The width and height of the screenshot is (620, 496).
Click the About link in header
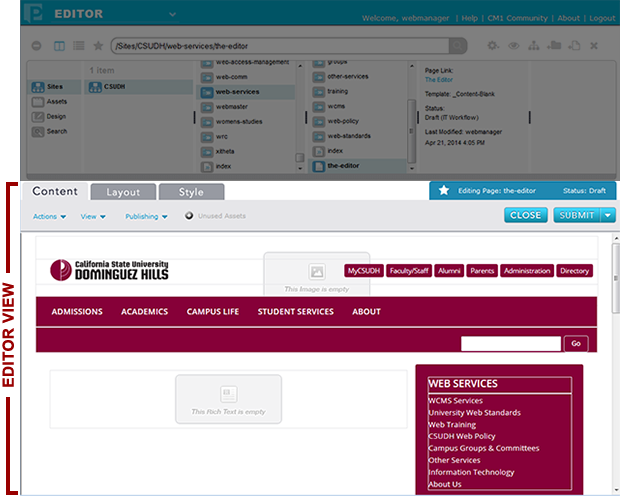(568, 18)
